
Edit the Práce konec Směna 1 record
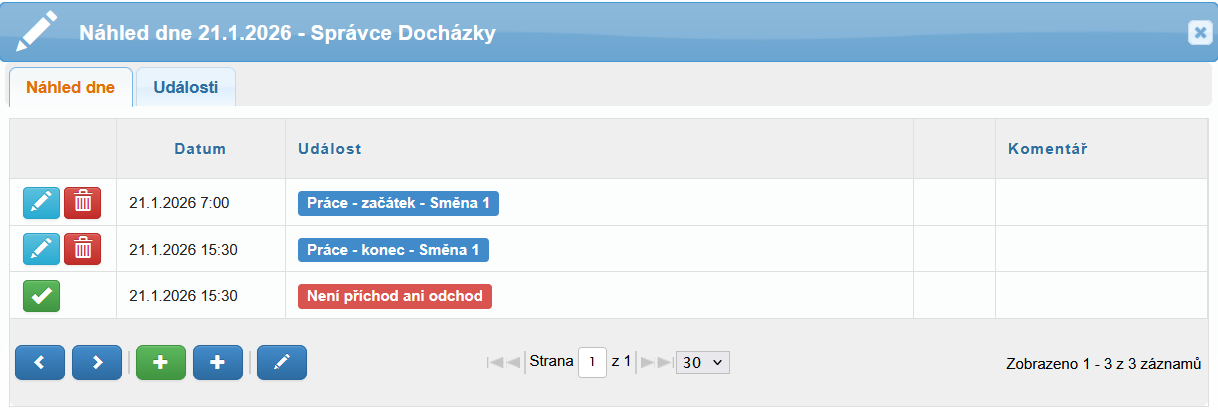[41, 249]
